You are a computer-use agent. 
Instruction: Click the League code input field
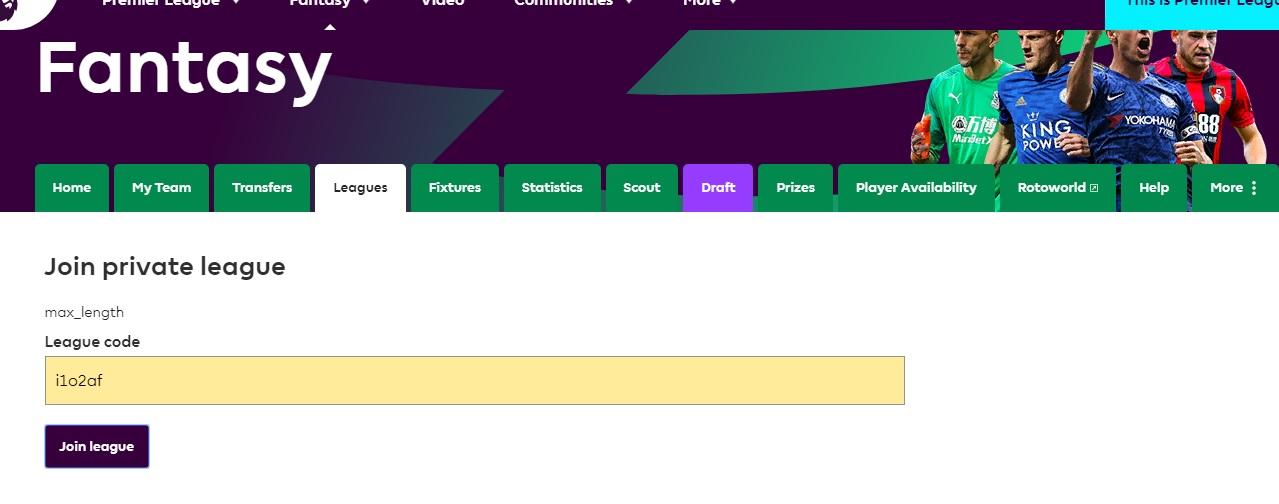475,380
